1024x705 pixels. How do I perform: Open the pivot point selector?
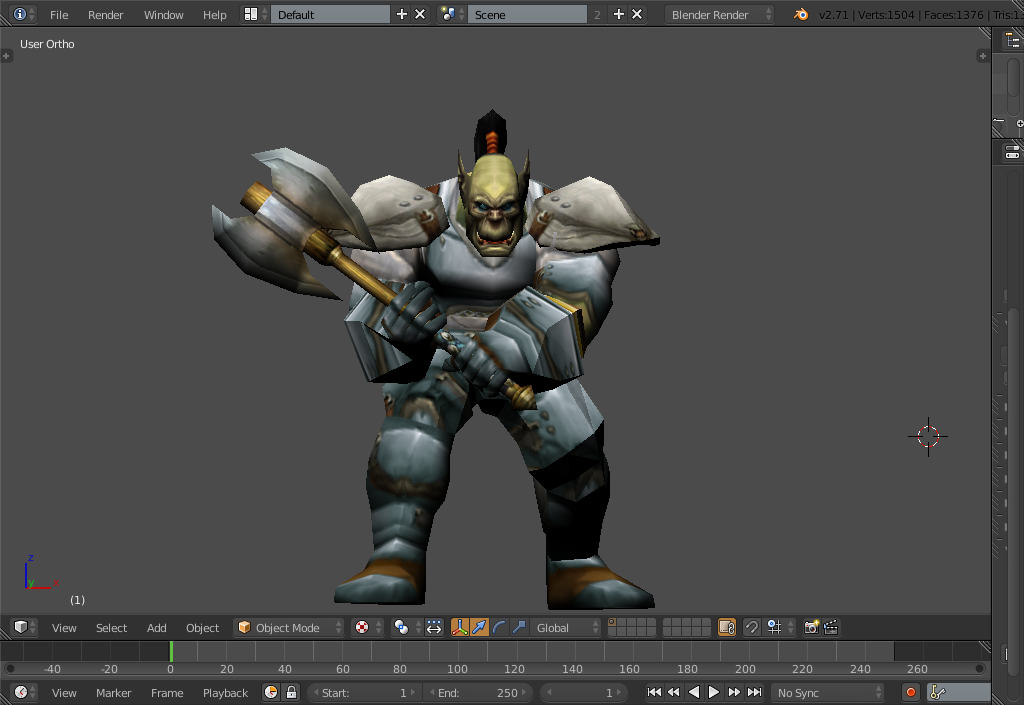coord(406,627)
